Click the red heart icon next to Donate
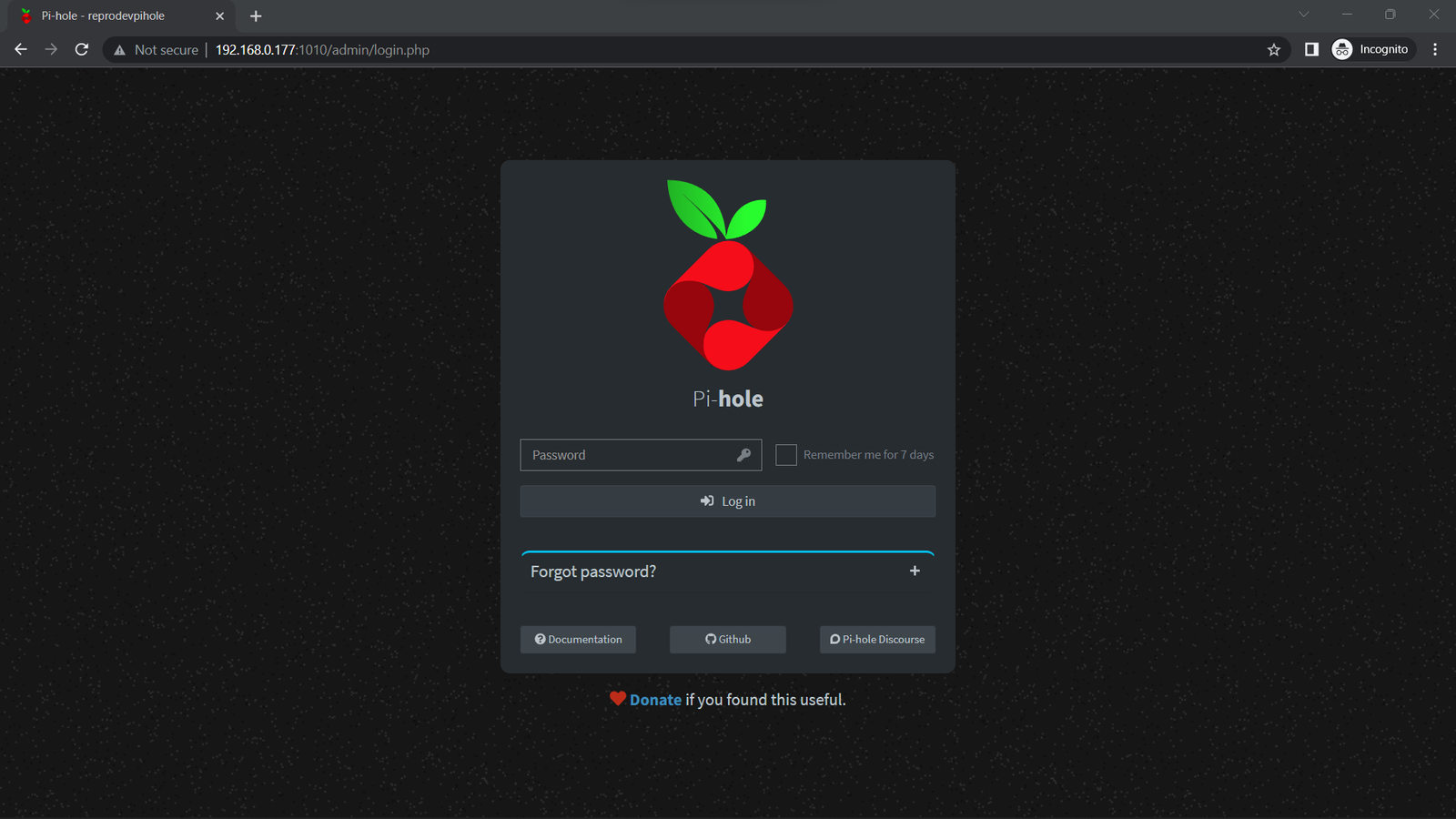 click(618, 699)
